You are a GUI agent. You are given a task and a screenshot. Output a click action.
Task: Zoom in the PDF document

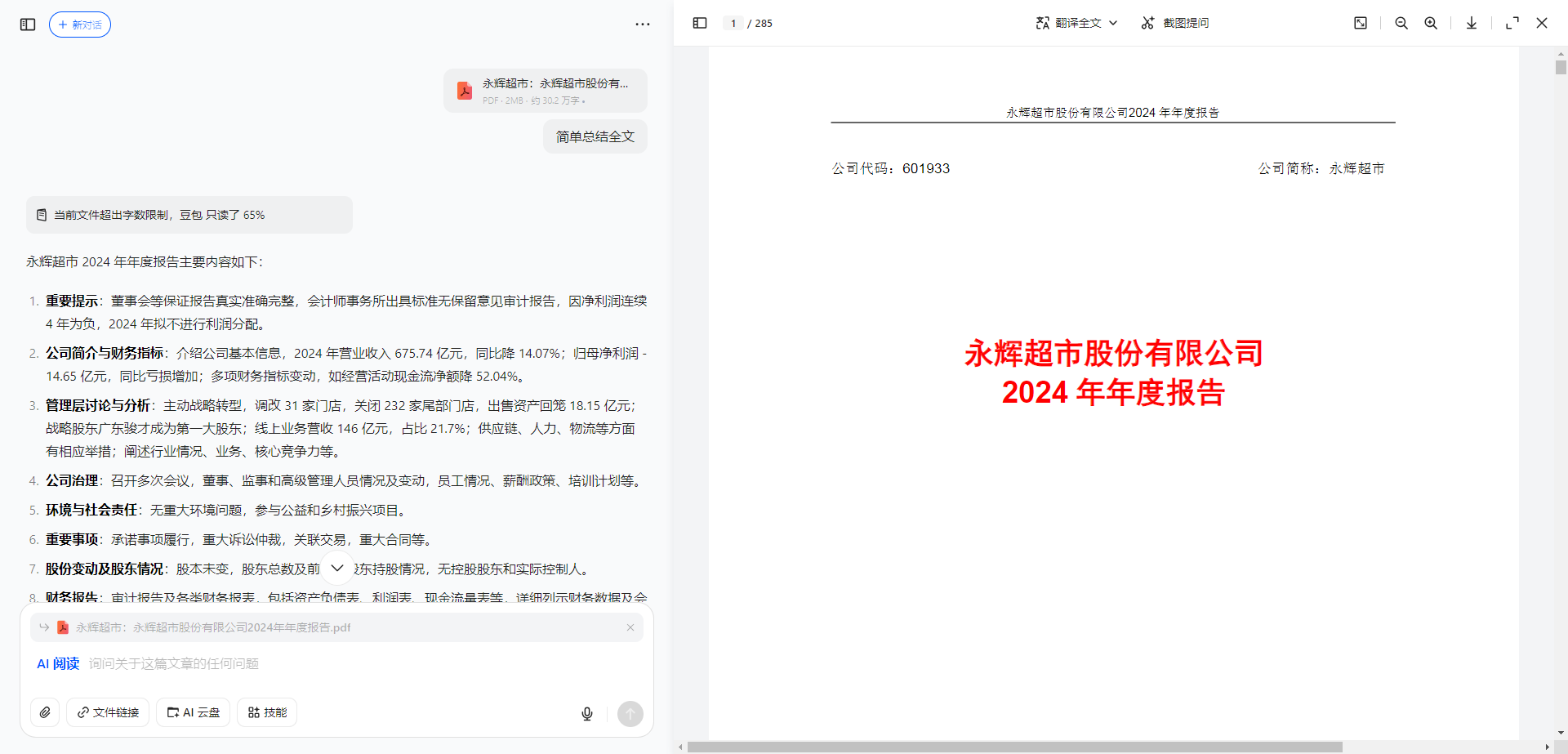(1431, 23)
